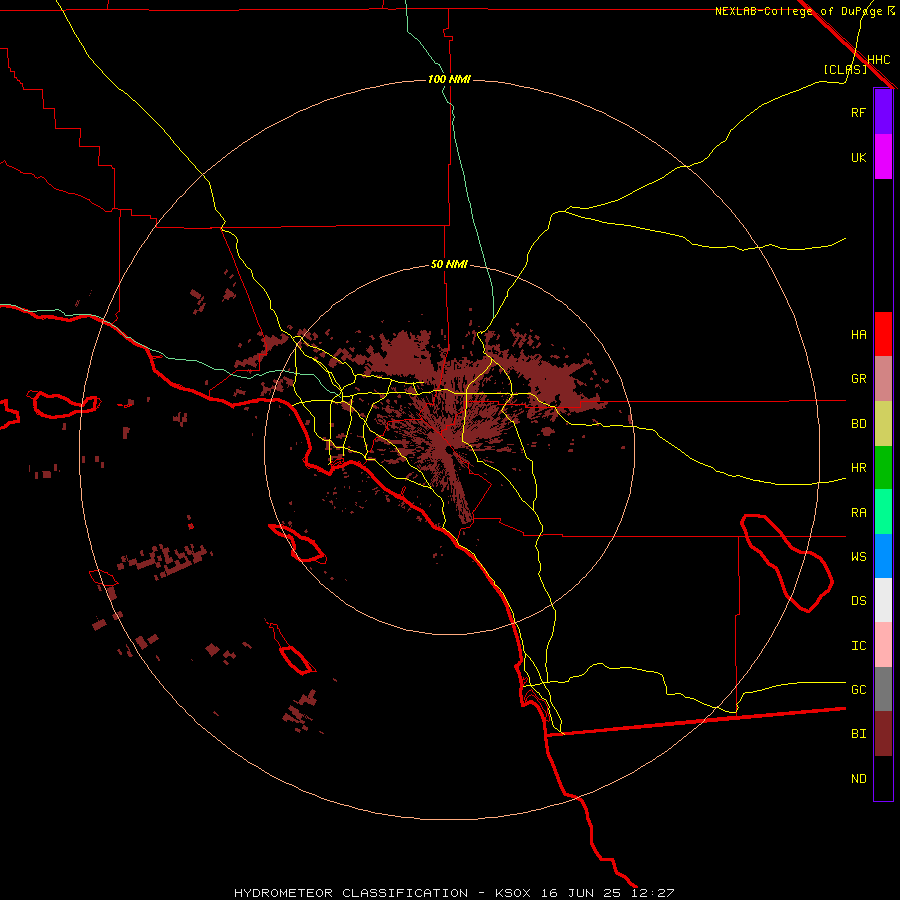
Task: Click the HA legend label
Action: point(858,334)
